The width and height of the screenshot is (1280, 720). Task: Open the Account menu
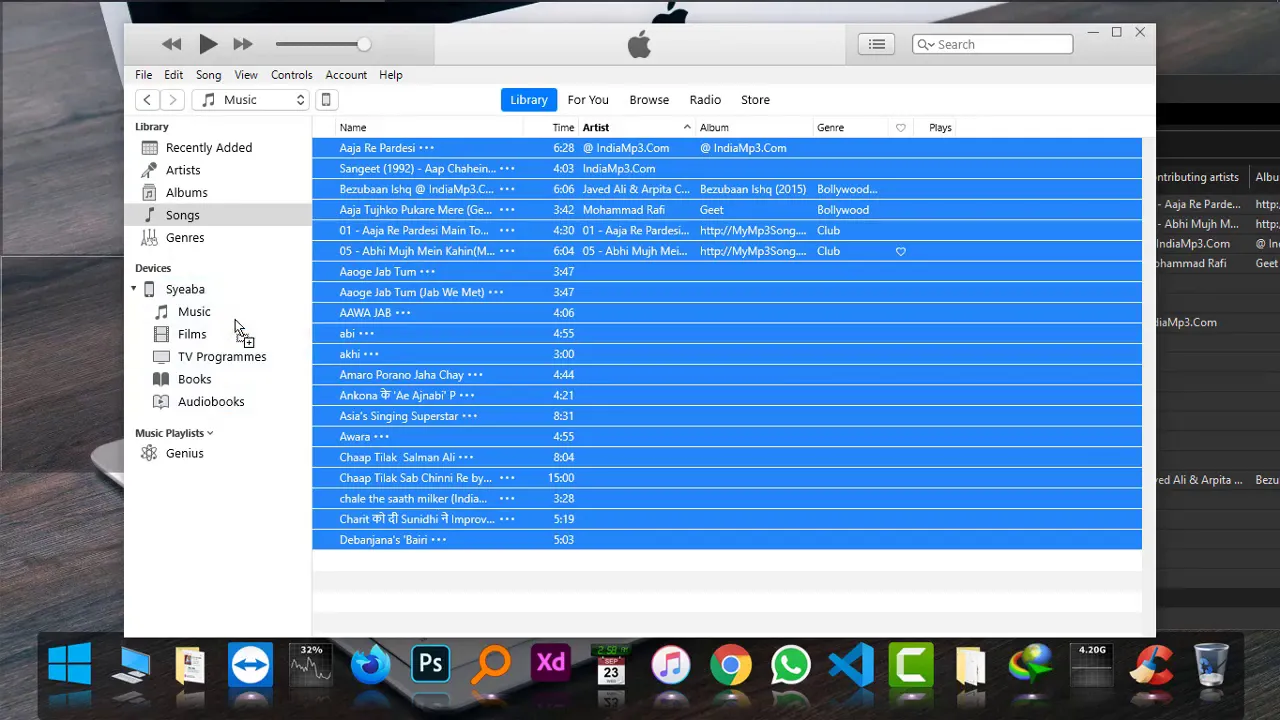(x=346, y=75)
